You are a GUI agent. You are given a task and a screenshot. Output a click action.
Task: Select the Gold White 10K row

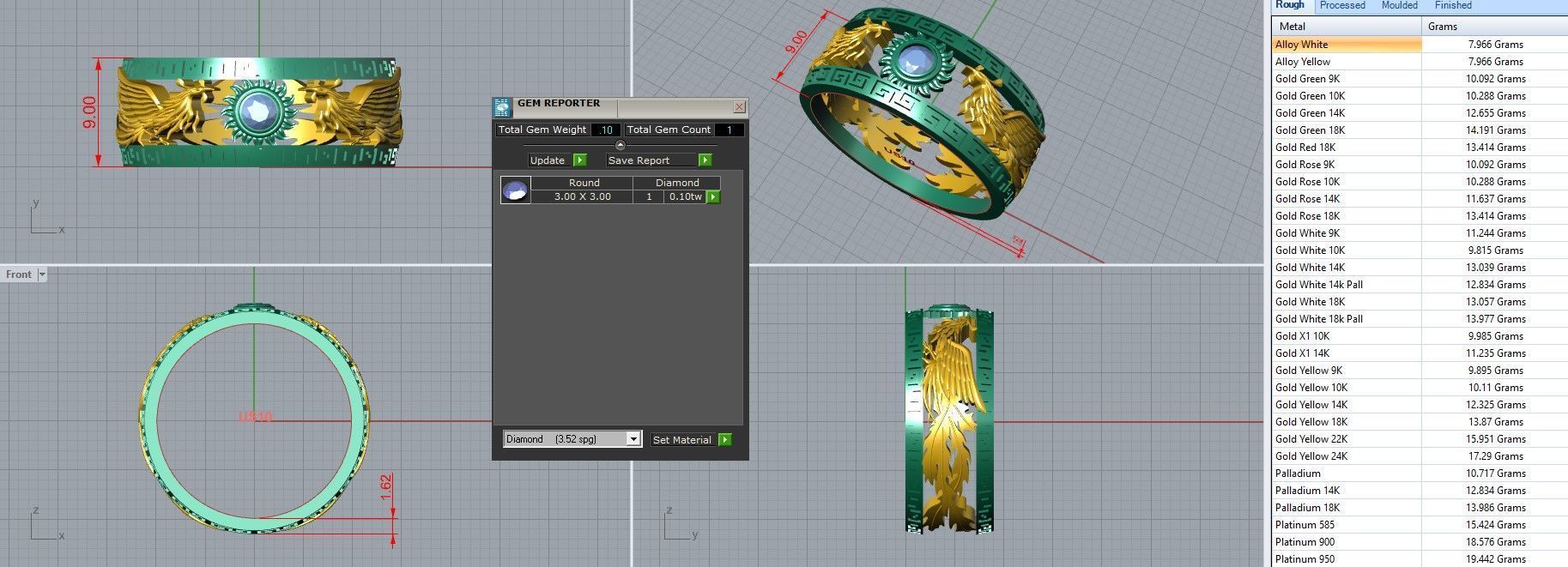click(x=1420, y=250)
